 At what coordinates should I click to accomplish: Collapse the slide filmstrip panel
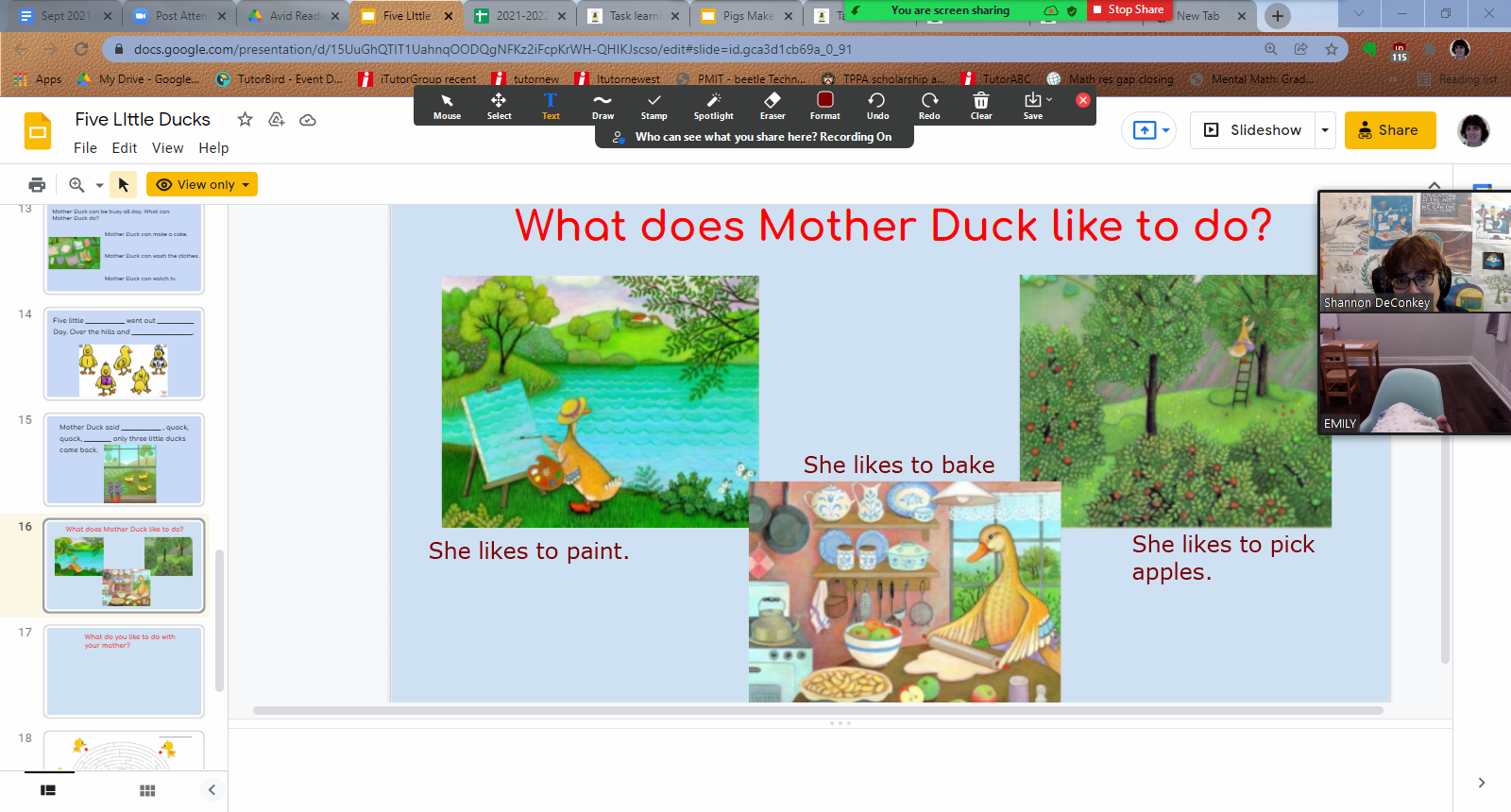pos(212,790)
